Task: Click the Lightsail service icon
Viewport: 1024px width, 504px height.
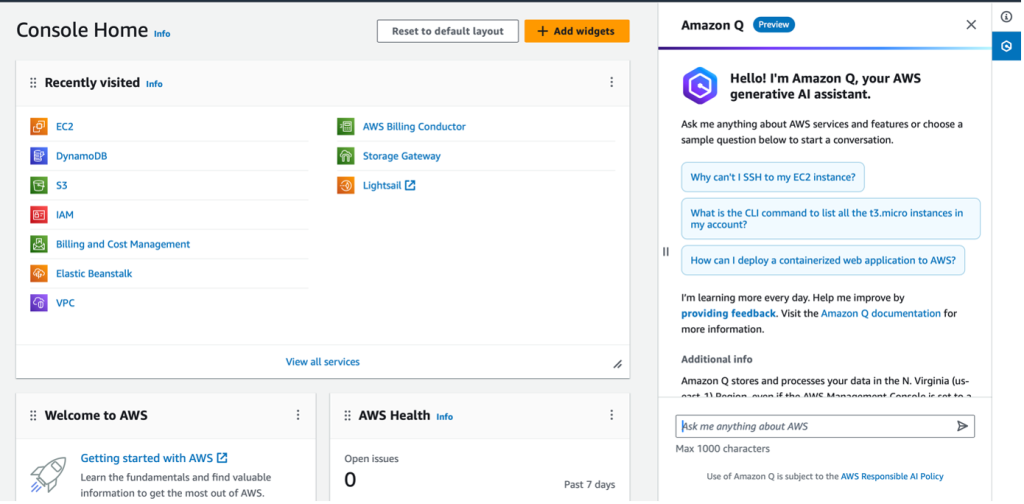Action: coord(345,185)
